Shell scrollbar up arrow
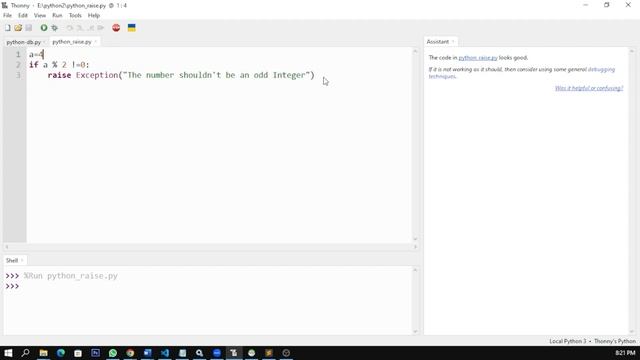This screenshot has width=640, height=360. [x=415, y=270]
